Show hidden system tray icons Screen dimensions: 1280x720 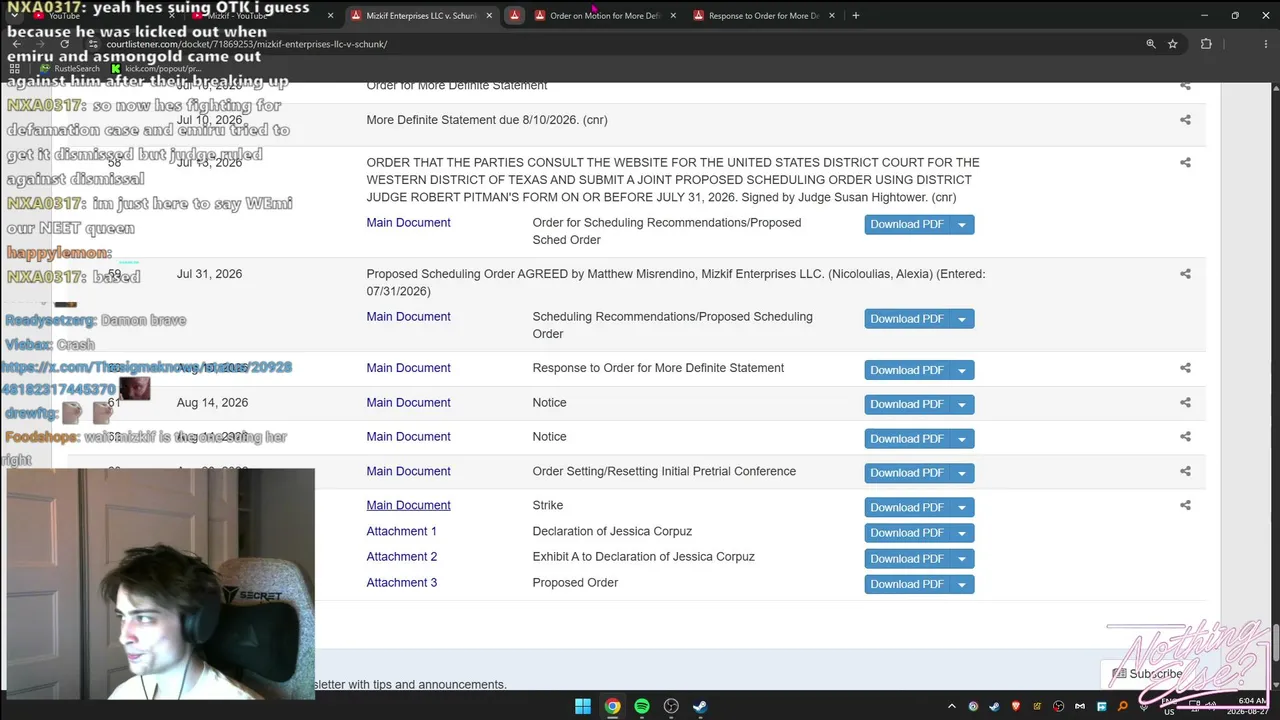(x=952, y=707)
